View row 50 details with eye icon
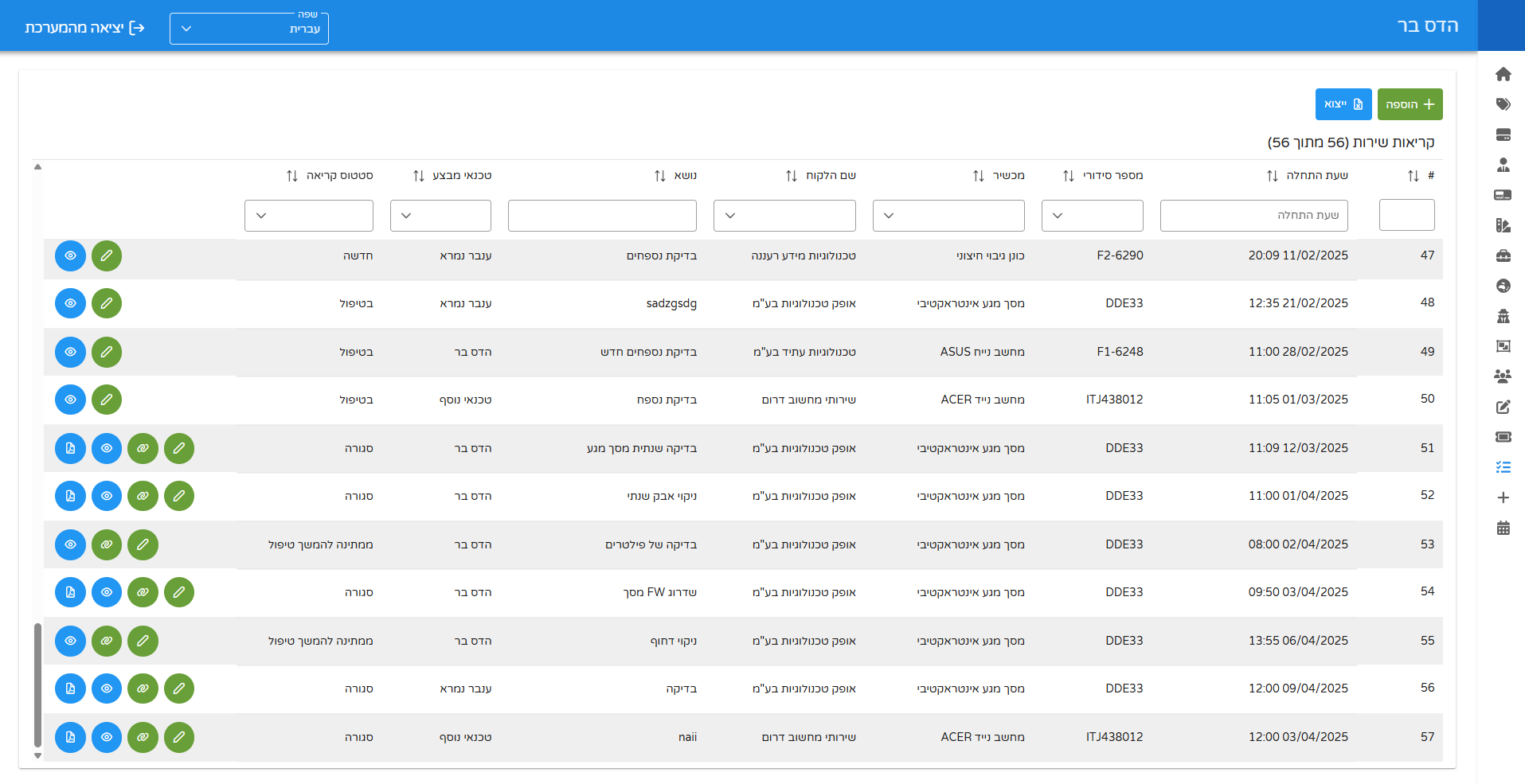Viewport: 1525px width, 784px height. 70,400
